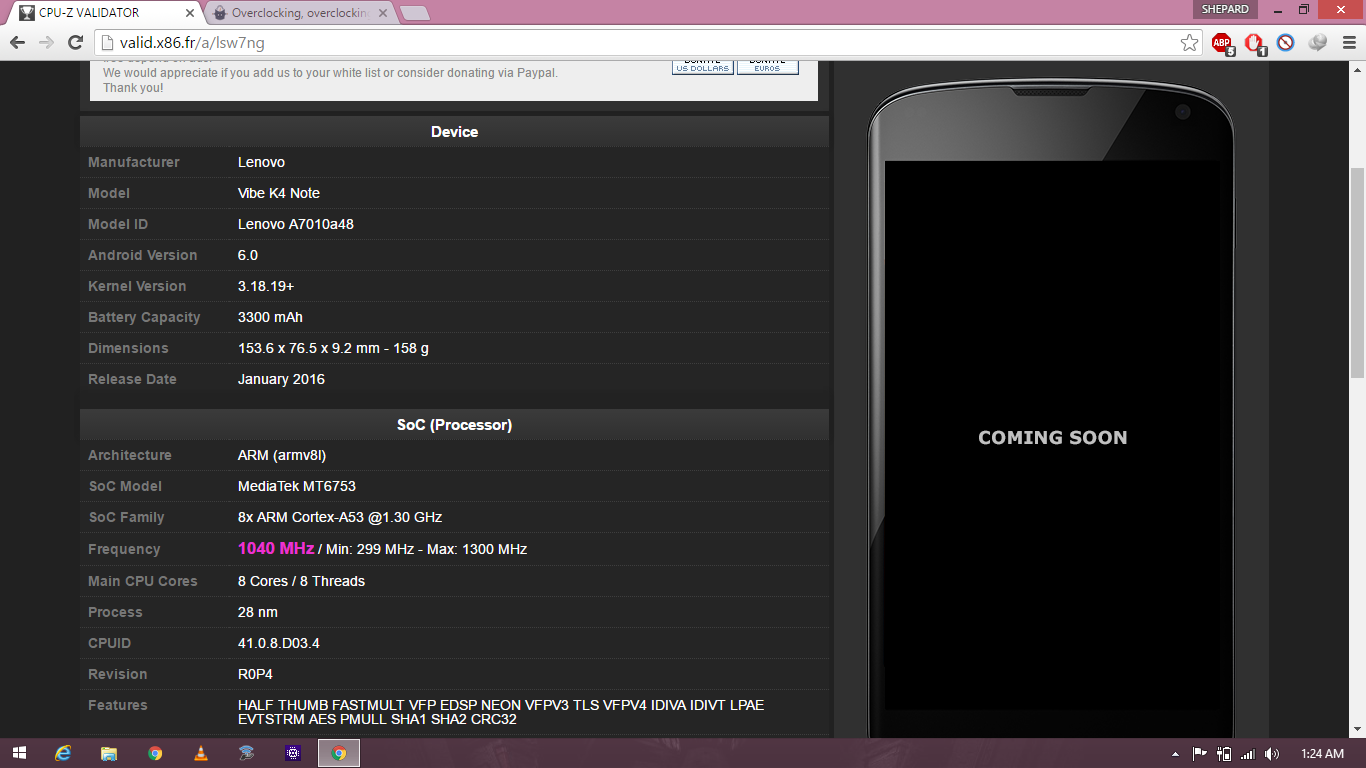This screenshot has height=768, width=1366.
Task: Open the purple square taskbar app
Action: tap(292, 753)
